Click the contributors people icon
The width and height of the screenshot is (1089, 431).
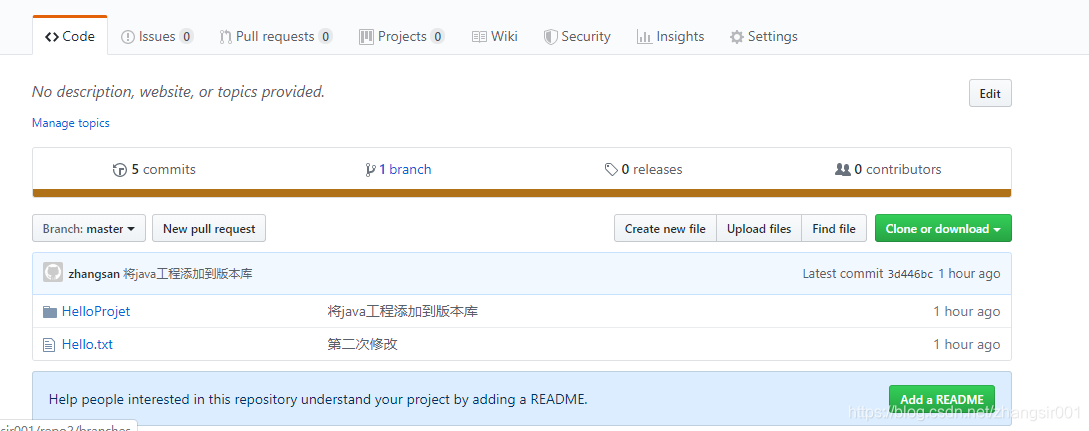[842, 169]
